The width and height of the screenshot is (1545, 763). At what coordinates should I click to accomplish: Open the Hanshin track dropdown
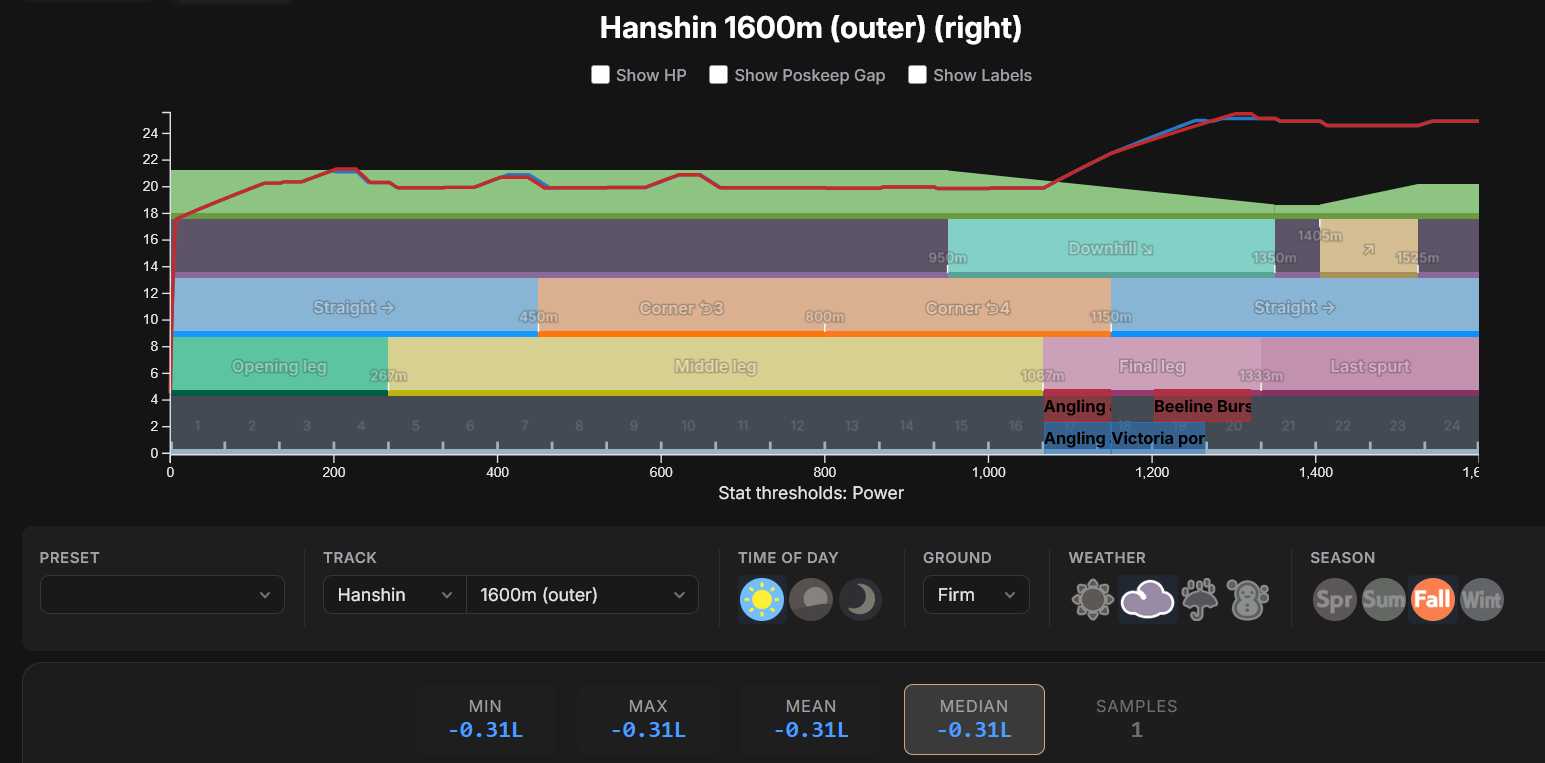click(x=395, y=594)
